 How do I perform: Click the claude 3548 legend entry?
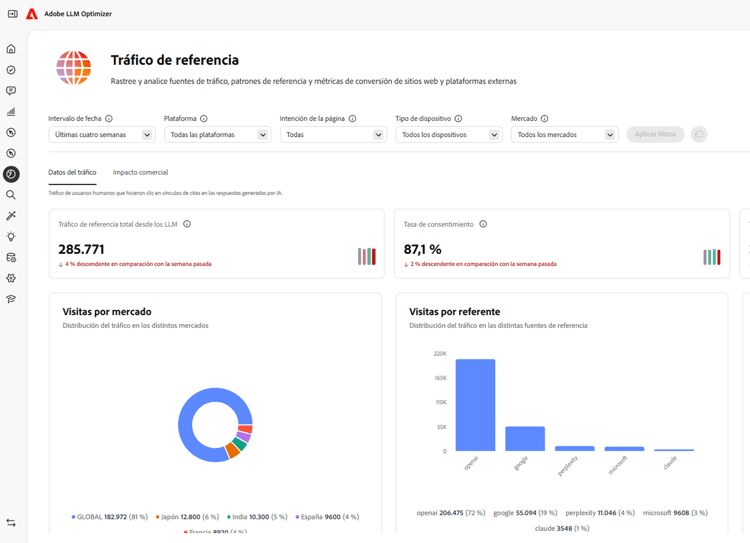pyautogui.click(x=562, y=529)
